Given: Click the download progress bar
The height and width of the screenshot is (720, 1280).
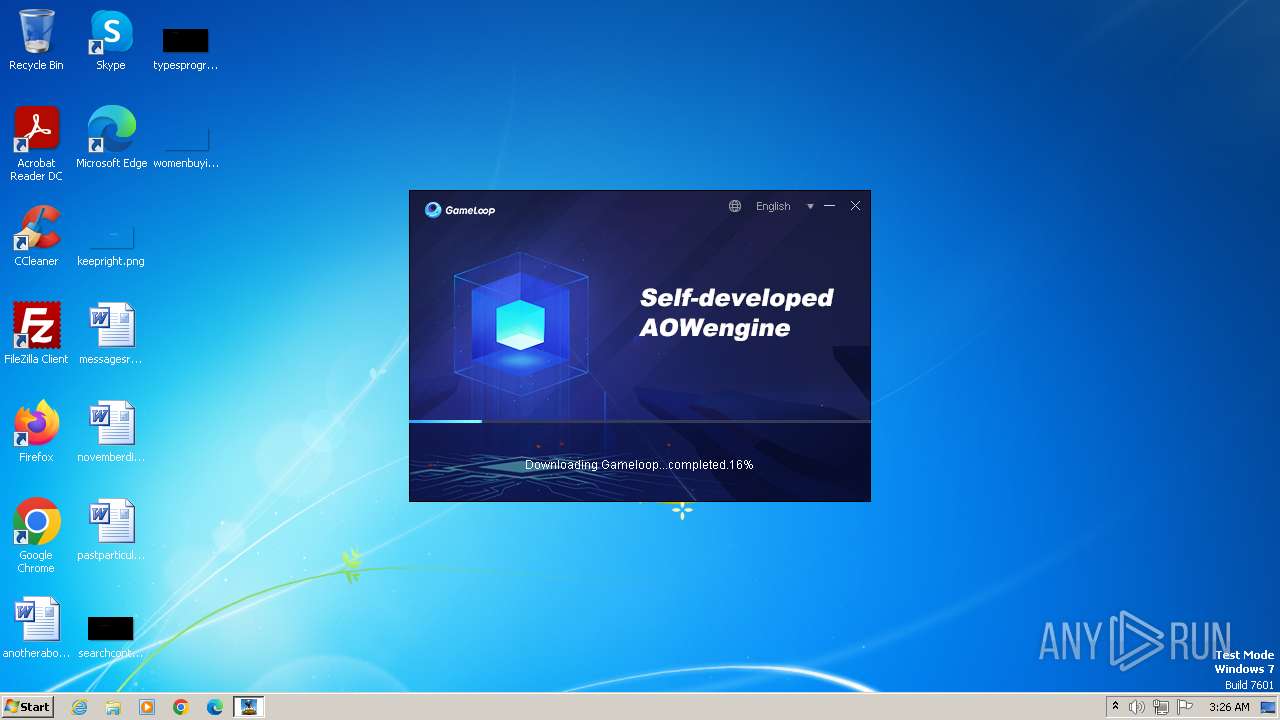Looking at the screenshot, I should point(640,421).
